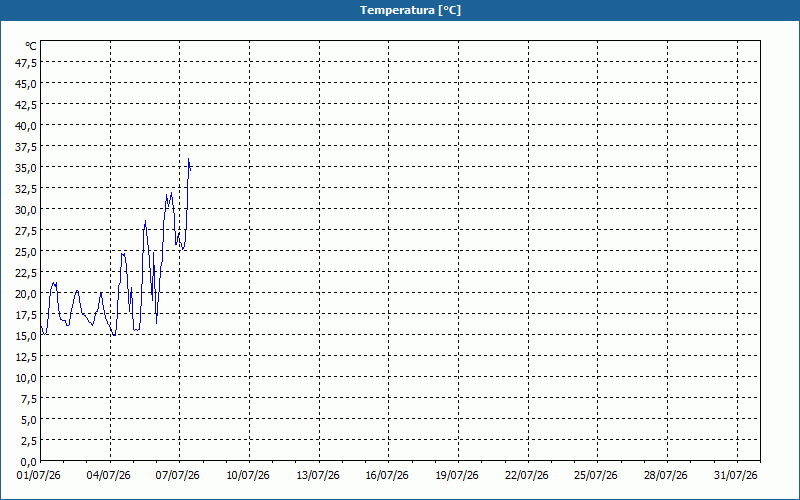Click the 31/07/26 date label
800x500 pixels.
(736, 476)
